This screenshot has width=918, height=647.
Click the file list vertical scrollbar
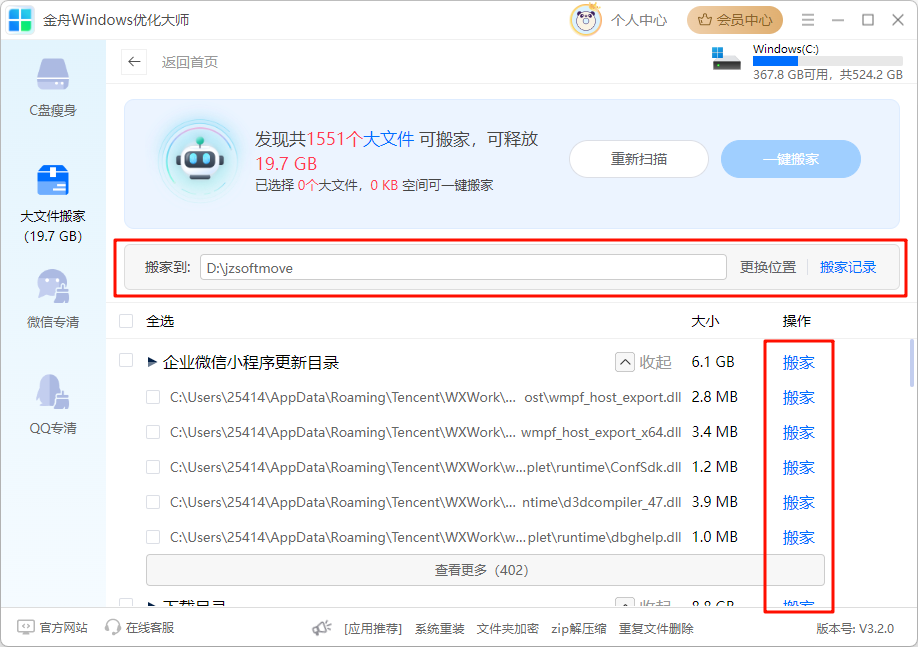pyautogui.click(x=912, y=363)
